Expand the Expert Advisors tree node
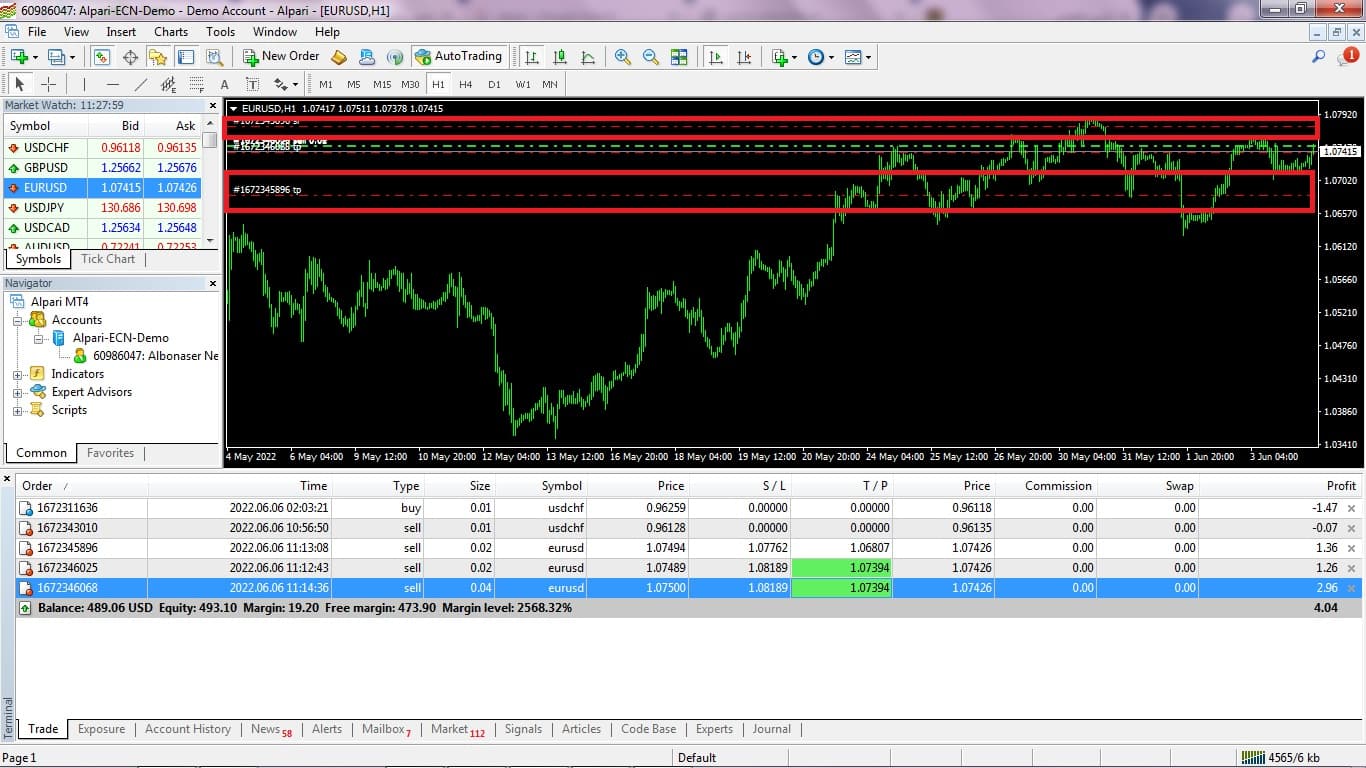 (x=17, y=392)
